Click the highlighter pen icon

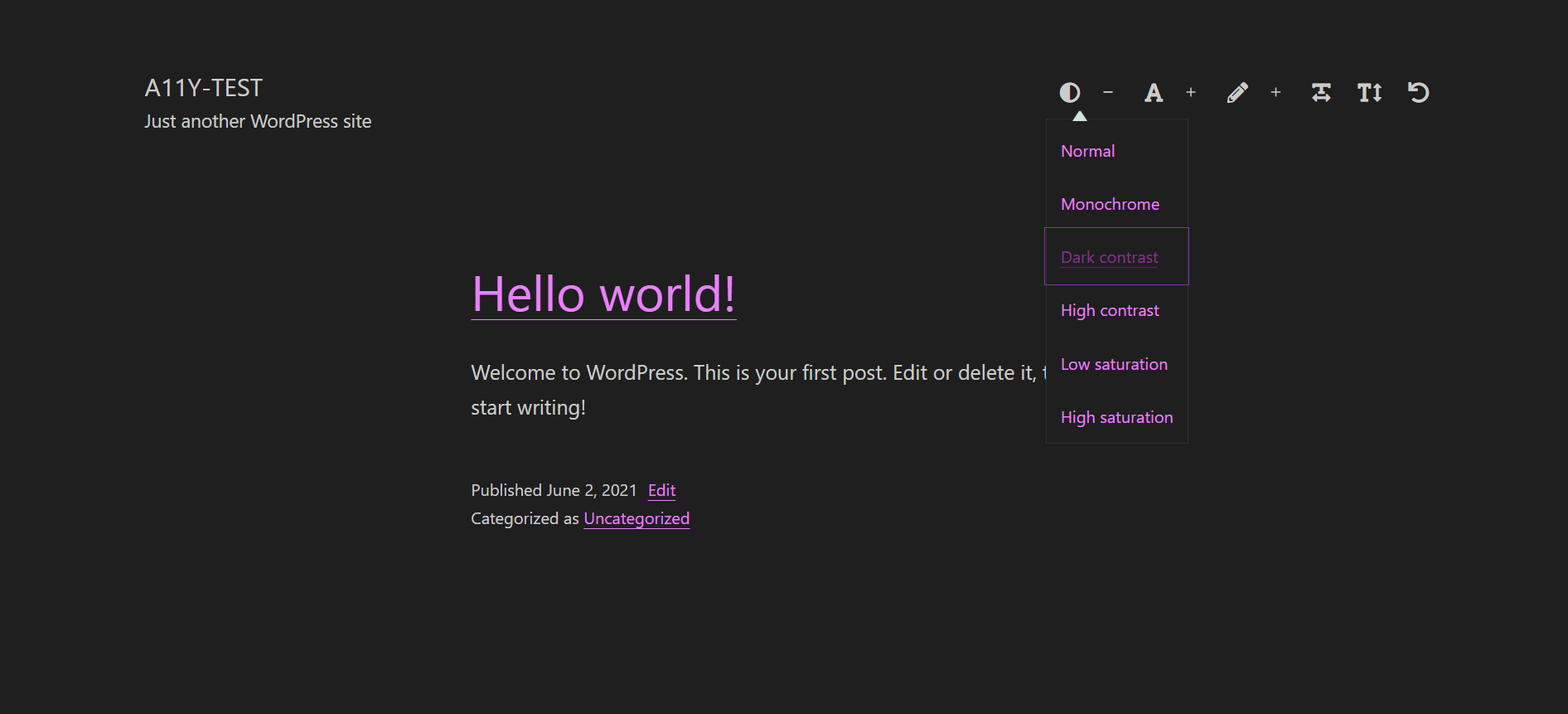click(x=1237, y=92)
